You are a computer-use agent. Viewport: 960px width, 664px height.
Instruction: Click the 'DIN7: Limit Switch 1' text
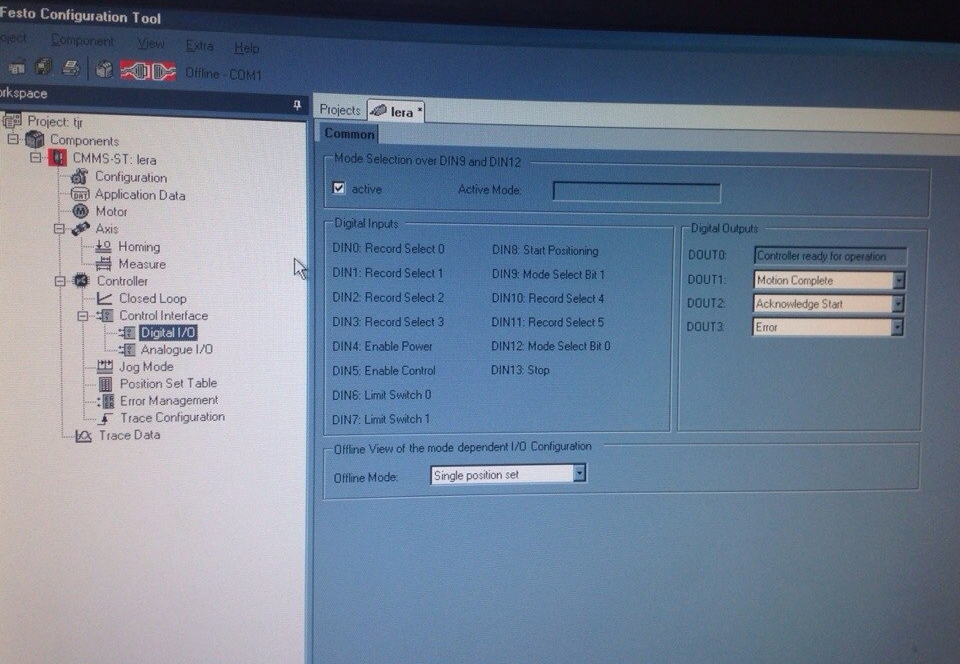[381, 419]
